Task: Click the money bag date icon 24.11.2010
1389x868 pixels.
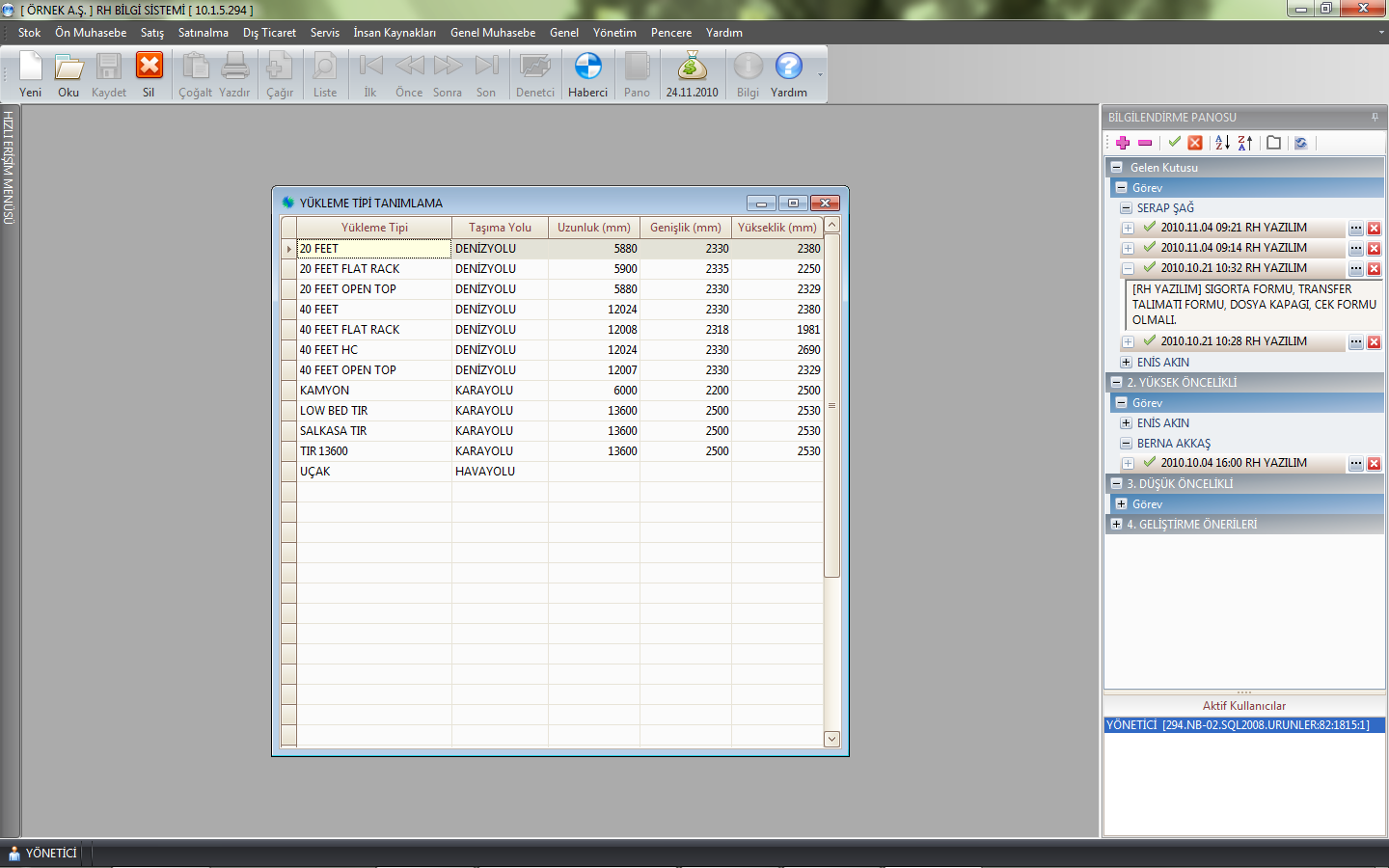Action: click(692, 74)
